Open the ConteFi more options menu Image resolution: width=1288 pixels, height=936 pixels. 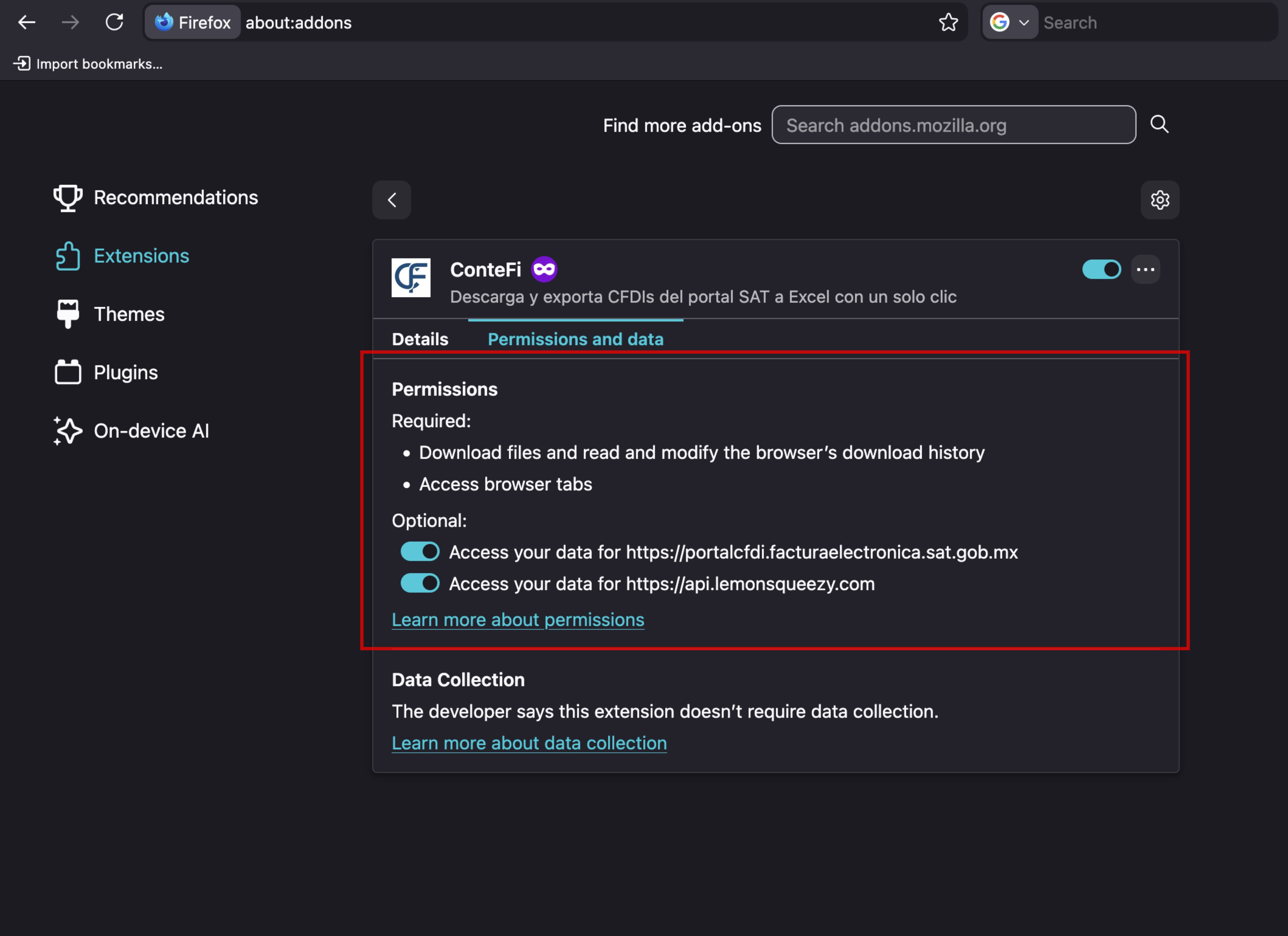(1146, 270)
